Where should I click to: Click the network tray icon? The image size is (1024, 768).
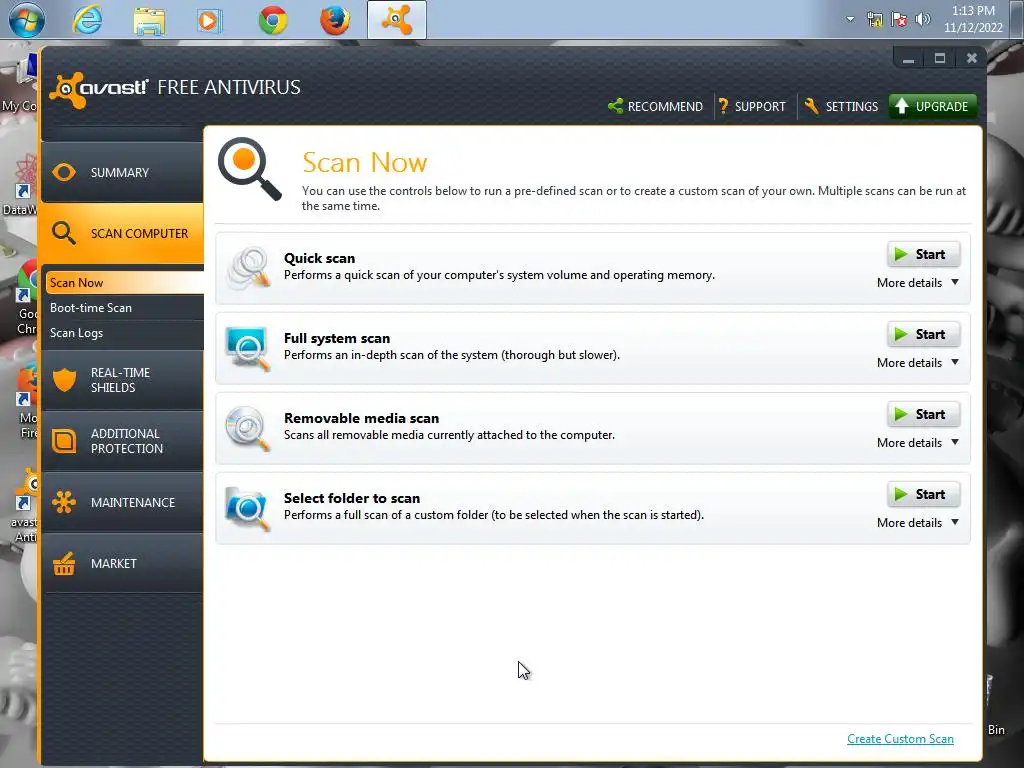(874, 20)
